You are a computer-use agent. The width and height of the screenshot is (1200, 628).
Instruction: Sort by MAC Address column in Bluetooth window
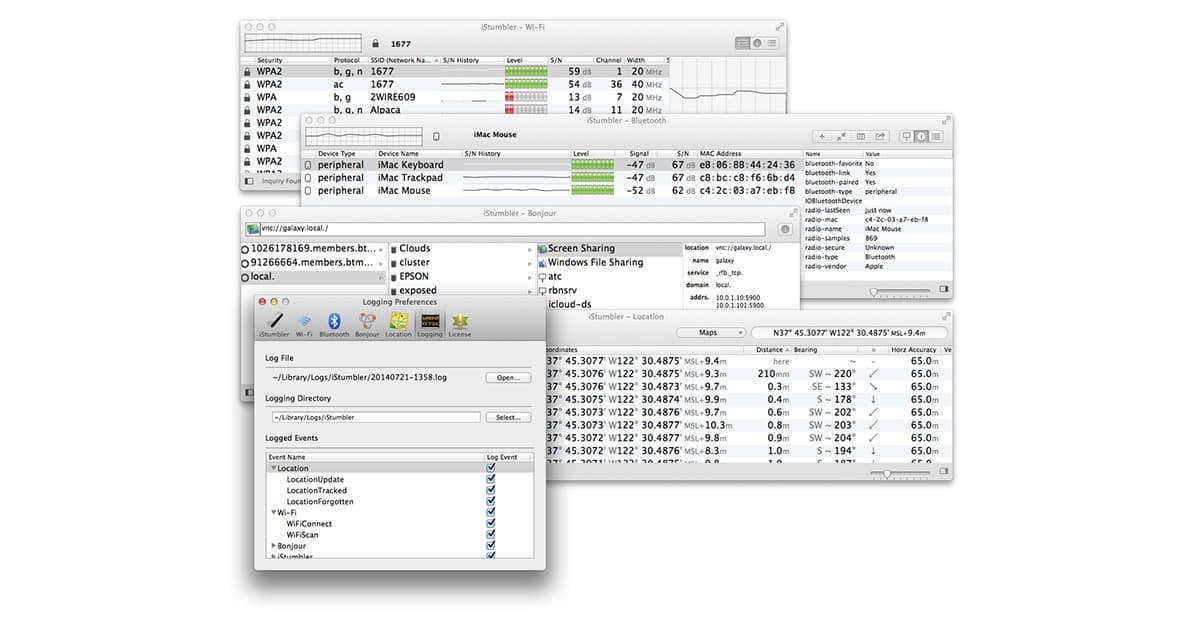(x=749, y=154)
